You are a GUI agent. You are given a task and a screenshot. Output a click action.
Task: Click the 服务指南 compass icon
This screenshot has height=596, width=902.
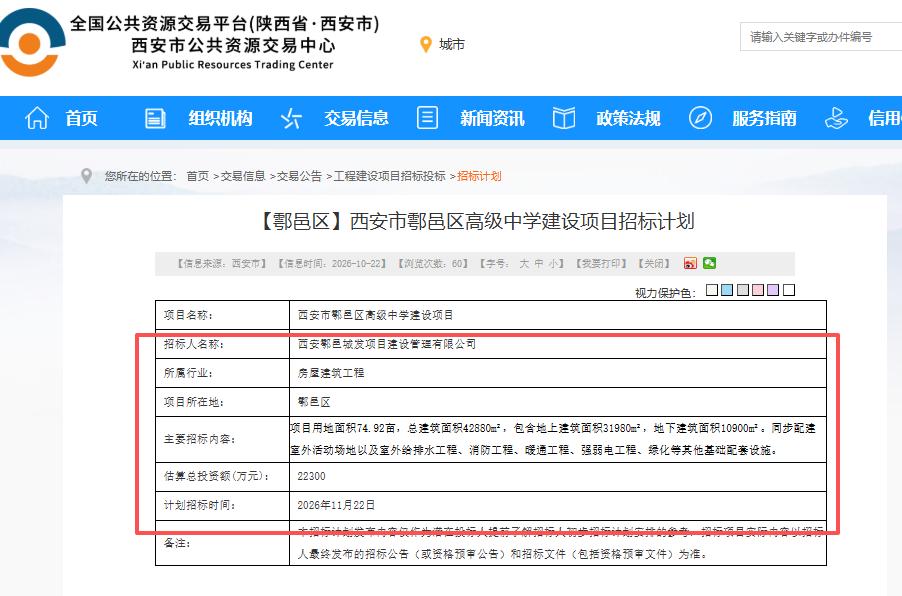pyautogui.click(x=700, y=118)
